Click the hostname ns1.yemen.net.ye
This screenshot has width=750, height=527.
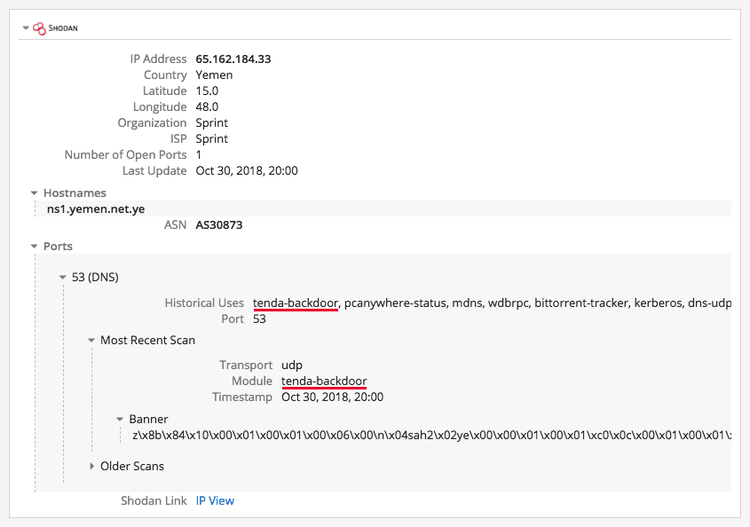[96, 209]
